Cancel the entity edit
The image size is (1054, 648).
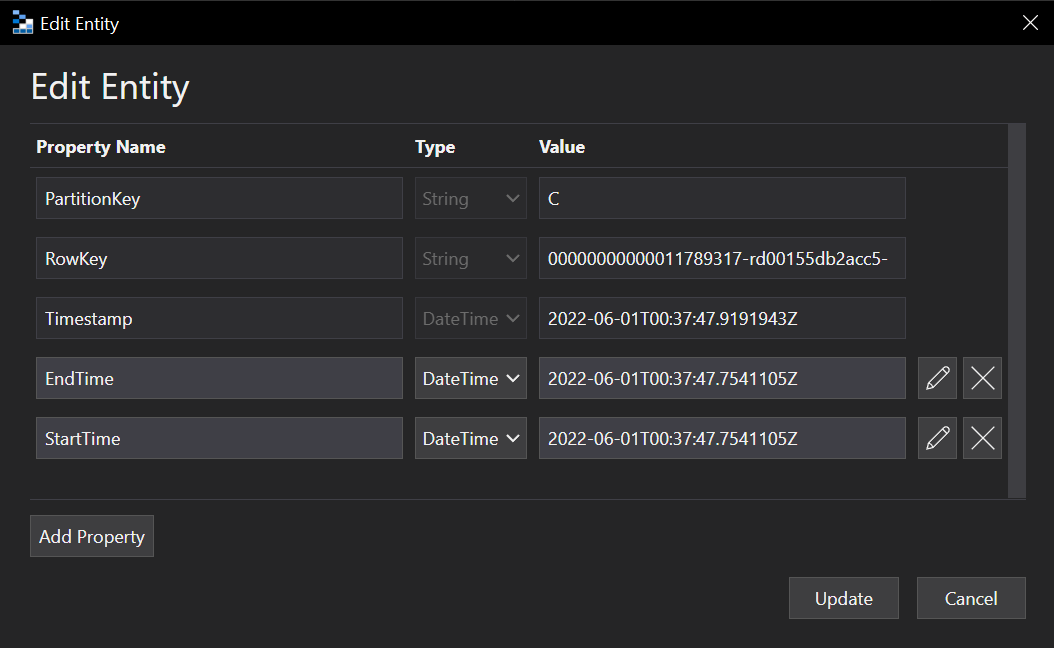click(x=971, y=598)
